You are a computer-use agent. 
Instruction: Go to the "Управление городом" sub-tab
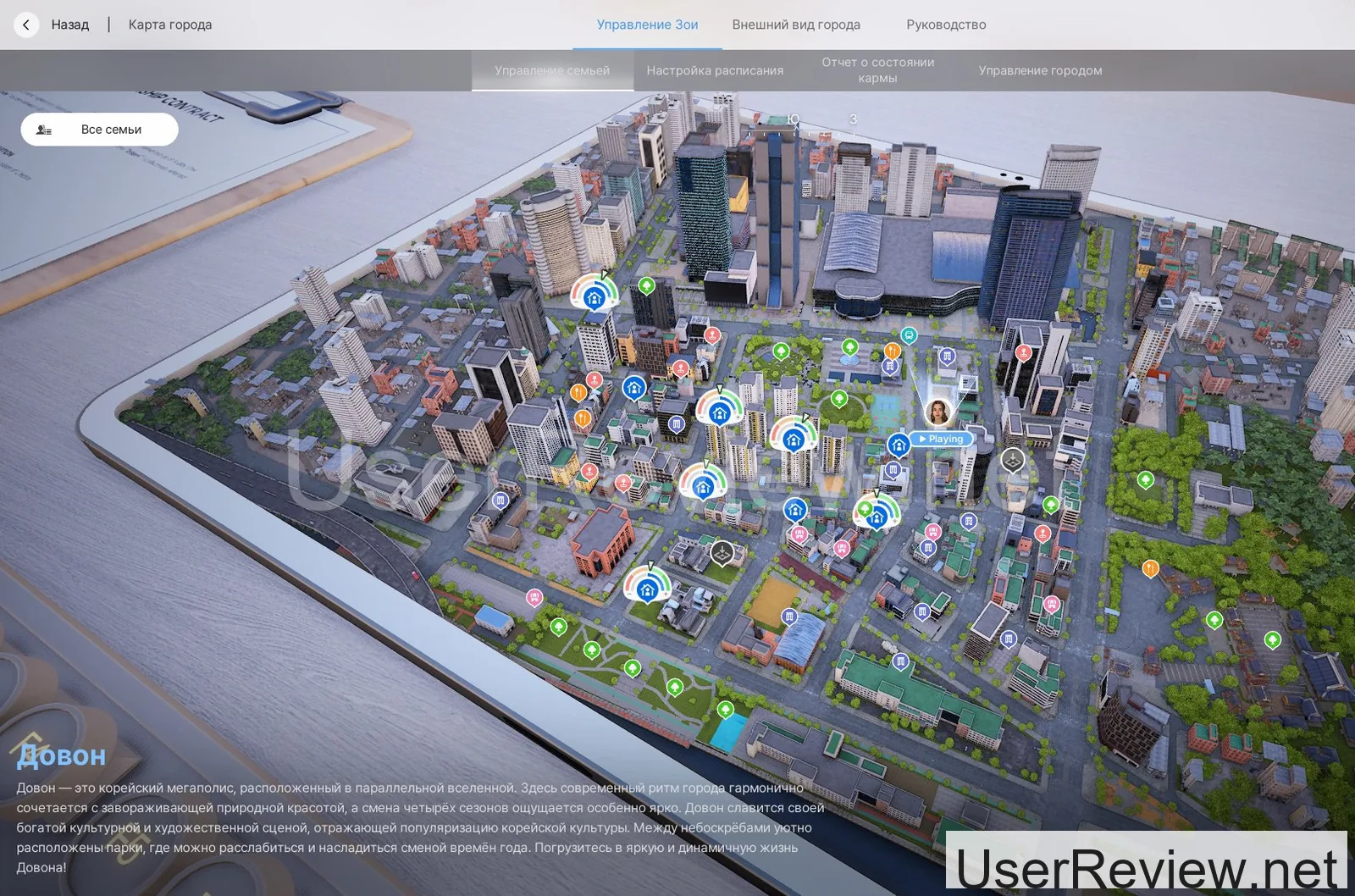coord(1040,70)
